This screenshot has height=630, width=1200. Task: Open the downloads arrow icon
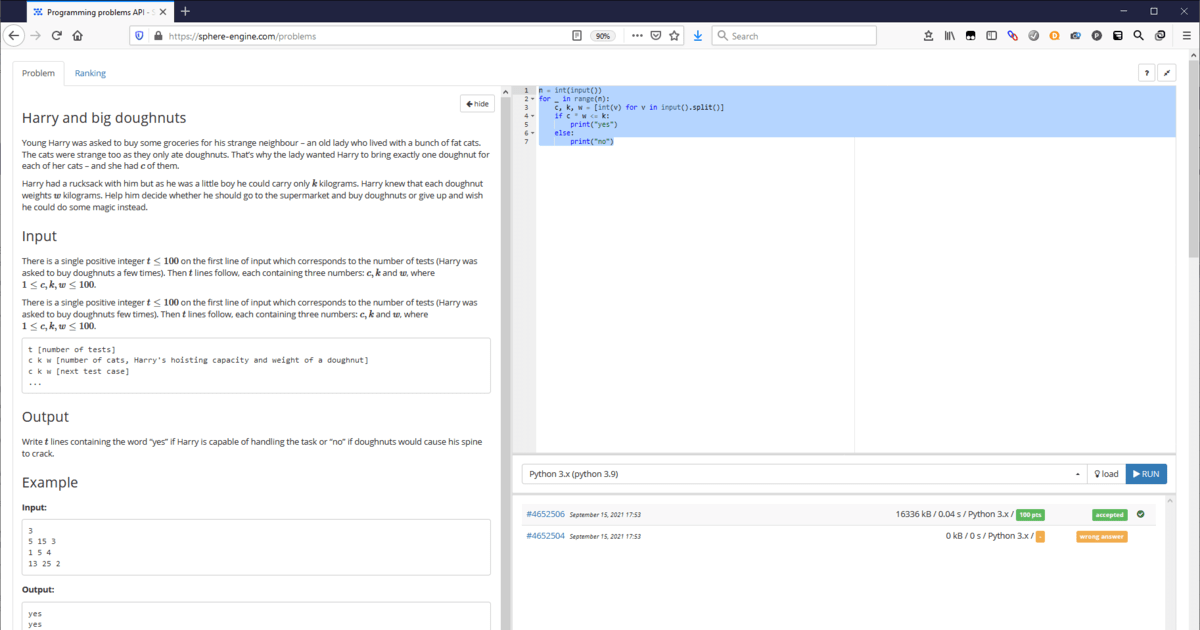point(697,35)
